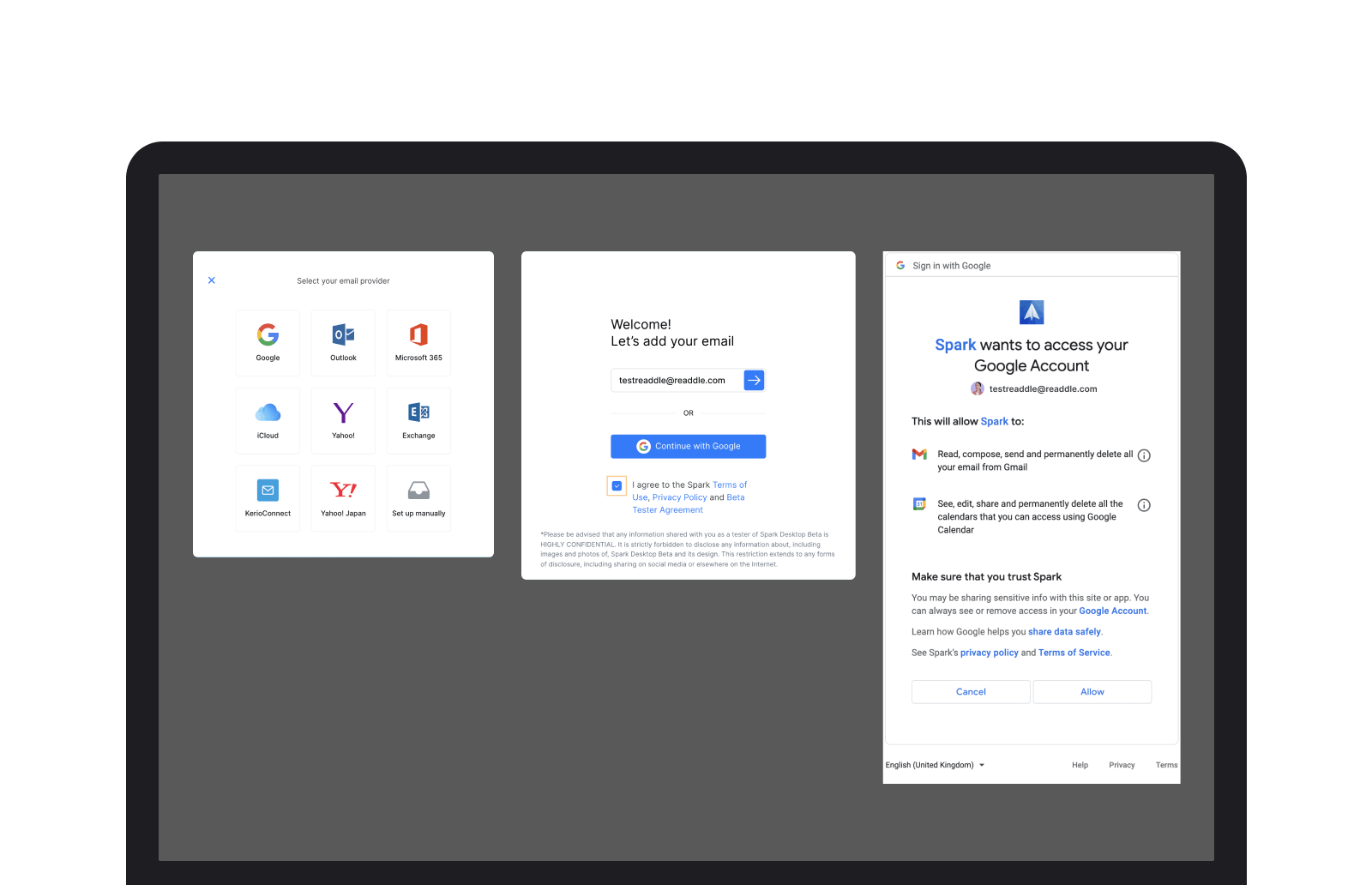Image resolution: width=1372 pixels, height=885 pixels.
Task: Choose the Yahoo! Japan provider
Action: pos(343,498)
